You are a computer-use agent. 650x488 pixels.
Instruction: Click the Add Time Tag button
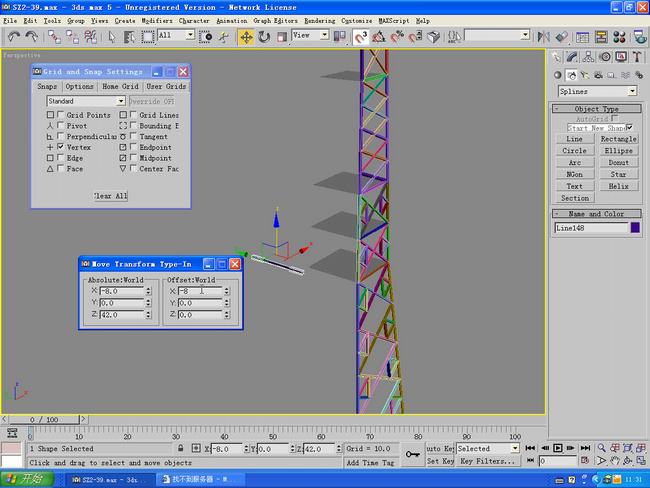(x=371, y=463)
